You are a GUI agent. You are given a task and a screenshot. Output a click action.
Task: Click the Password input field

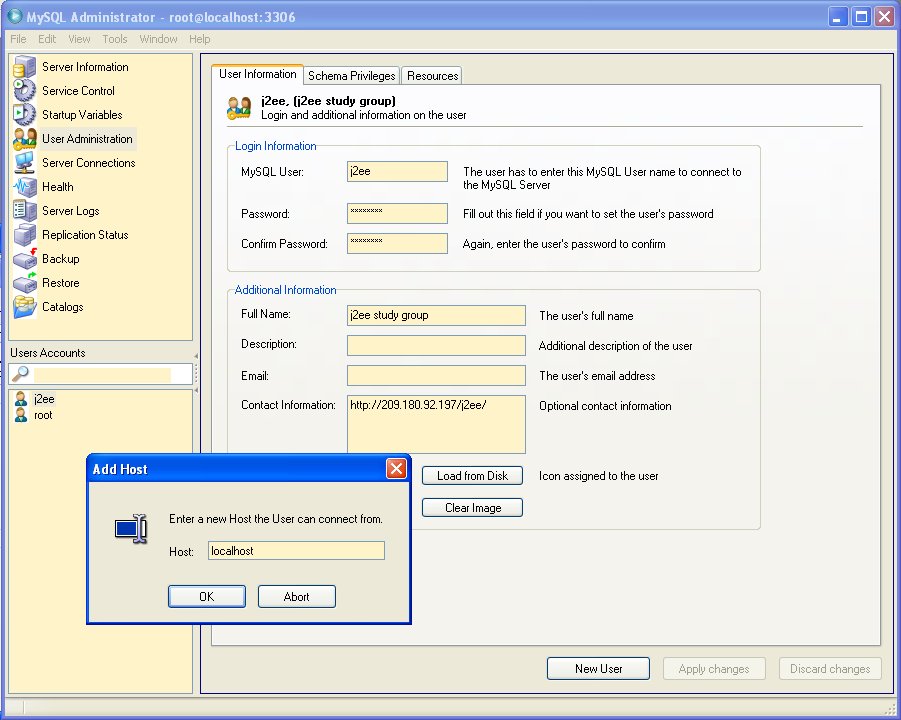pyautogui.click(x=397, y=213)
